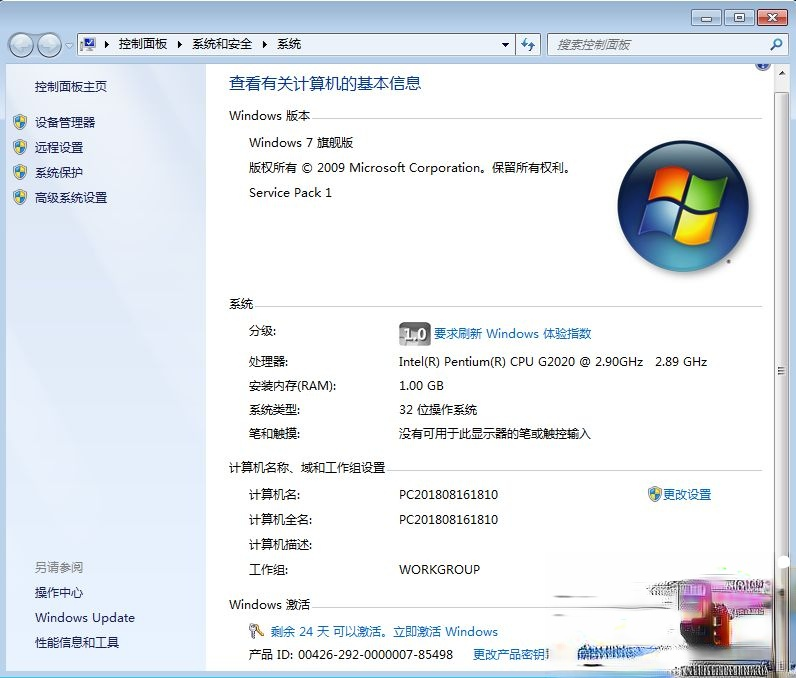Open Windows Update link
This screenshot has width=796, height=678.
click(85, 618)
